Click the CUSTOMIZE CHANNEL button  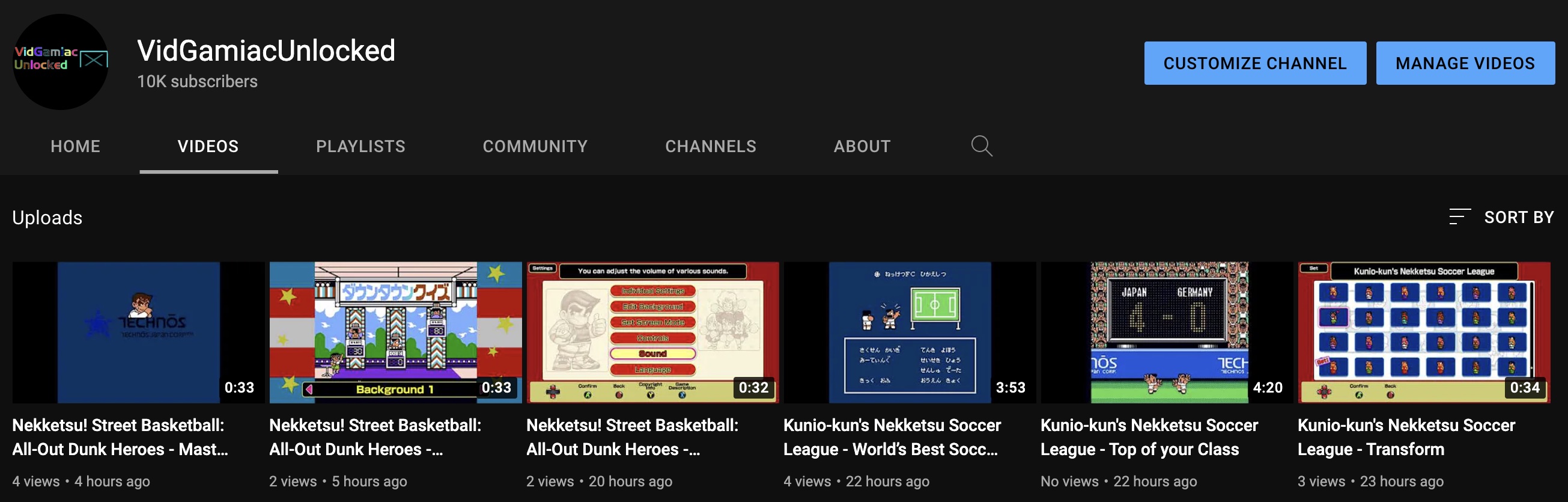(x=1254, y=63)
